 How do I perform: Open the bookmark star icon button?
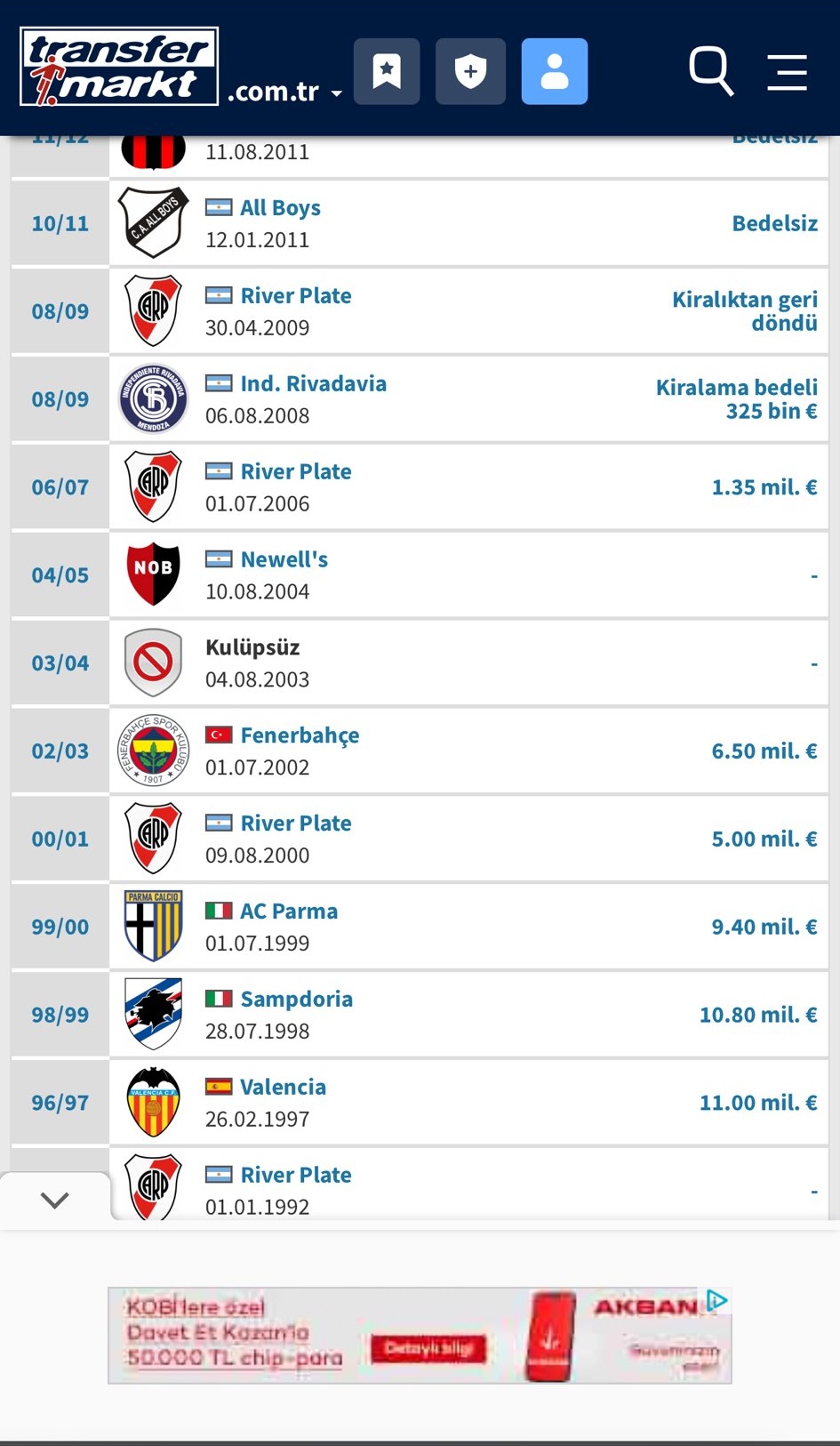(387, 71)
